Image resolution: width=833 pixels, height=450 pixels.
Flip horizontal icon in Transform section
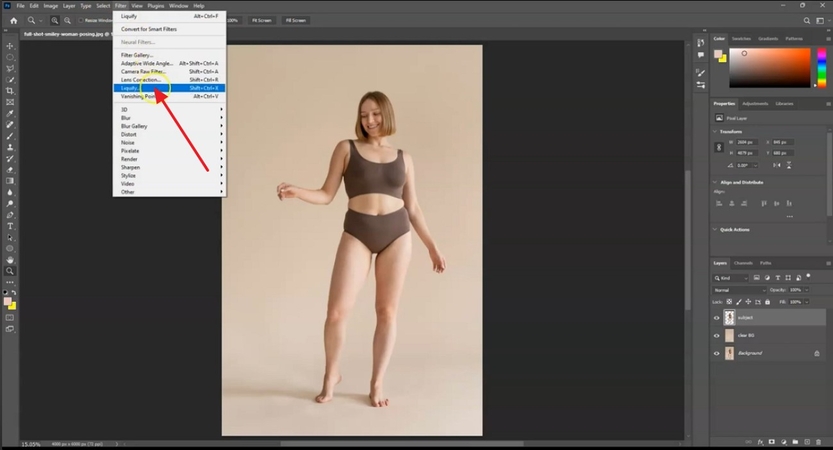click(777, 165)
